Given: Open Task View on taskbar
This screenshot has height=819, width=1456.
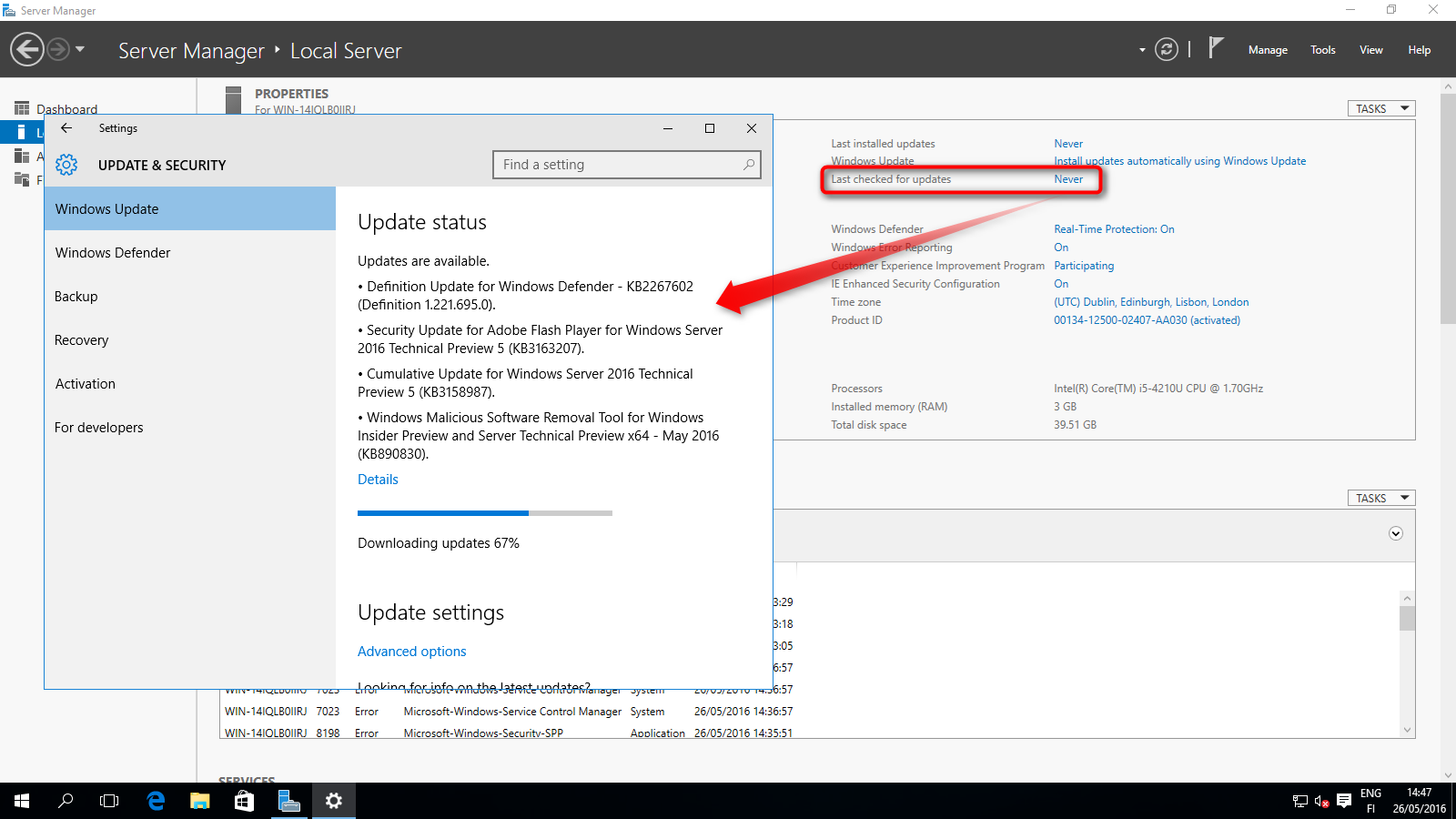Looking at the screenshot, I should pyautogui.click(x=109, y=801).
